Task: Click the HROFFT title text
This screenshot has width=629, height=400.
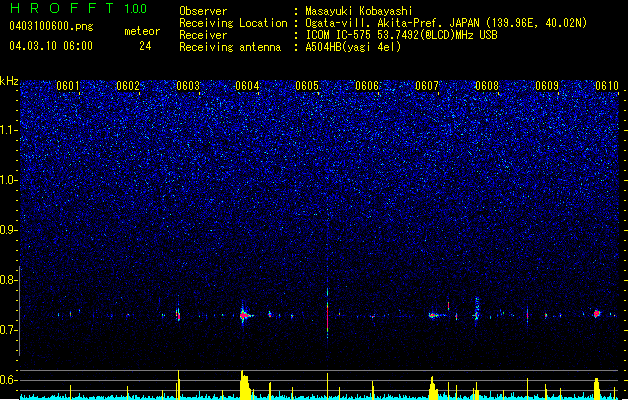Action: pyautogui.click(x=62, y=8)
